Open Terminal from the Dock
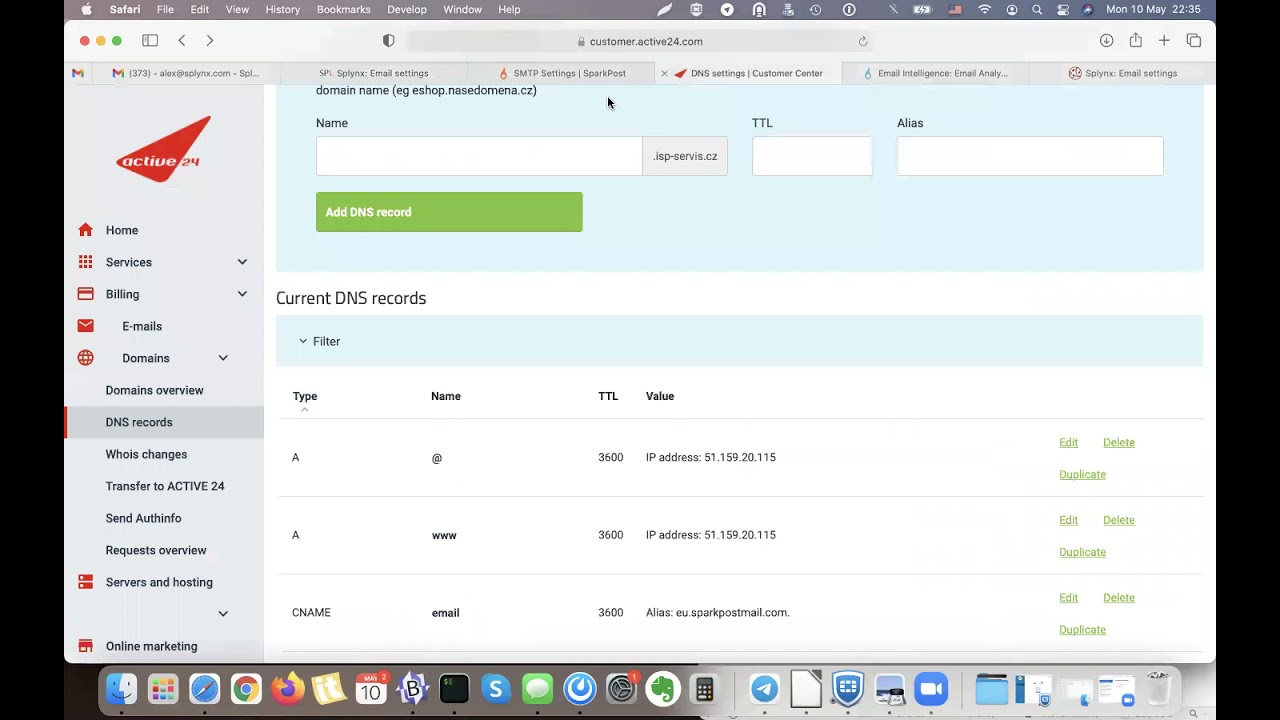Image resolution: width=1280 pixels, height=720 pixels. coord(454,689)
